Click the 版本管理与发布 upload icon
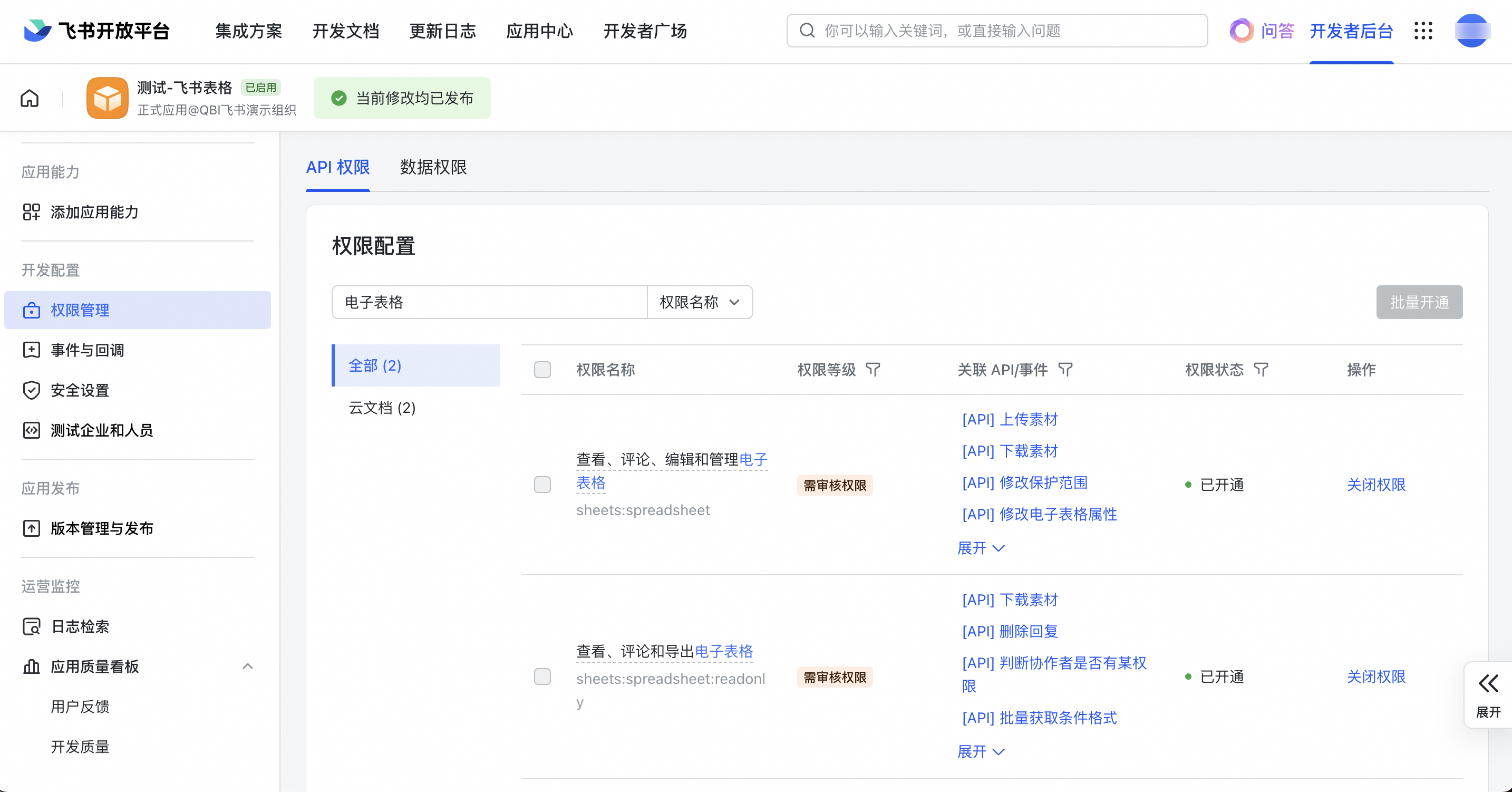This screenshot has width=1512, height=792. [31, 528]
